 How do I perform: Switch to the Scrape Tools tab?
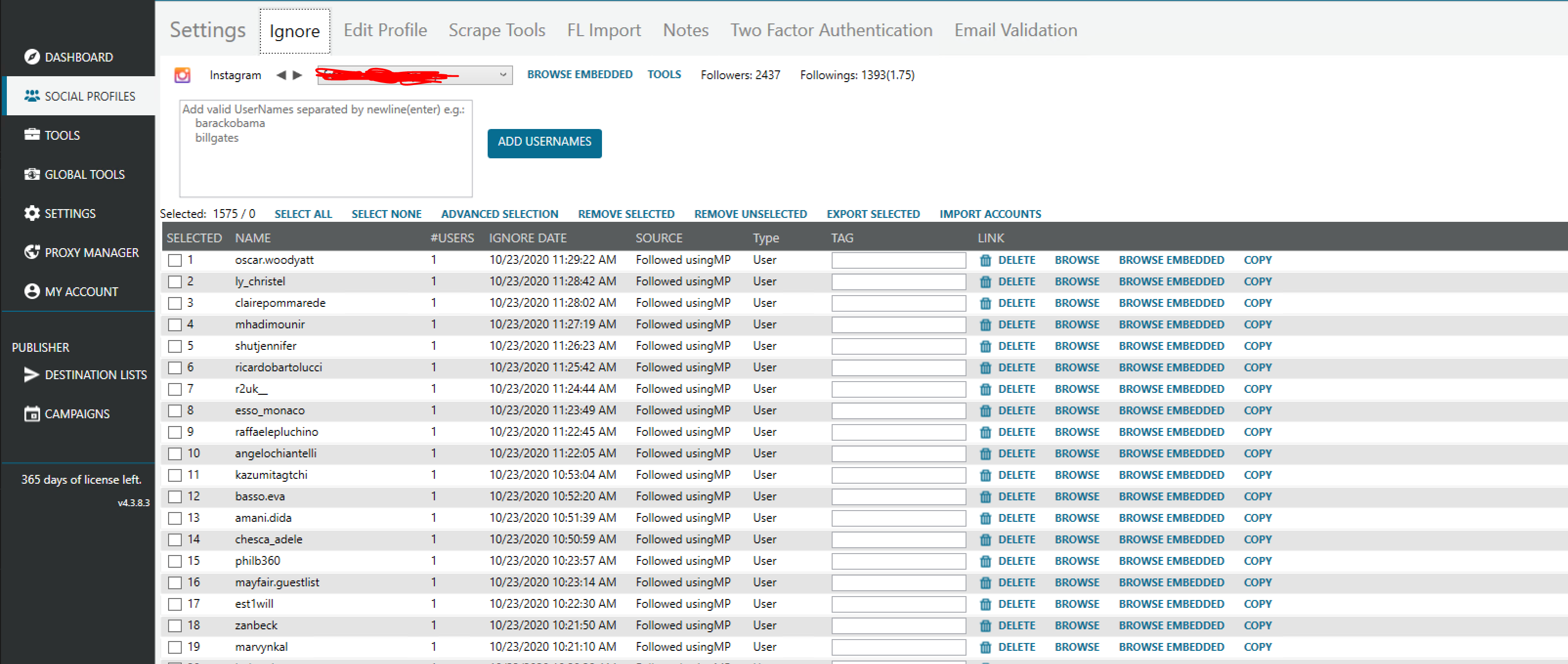[x=497, y=30]
